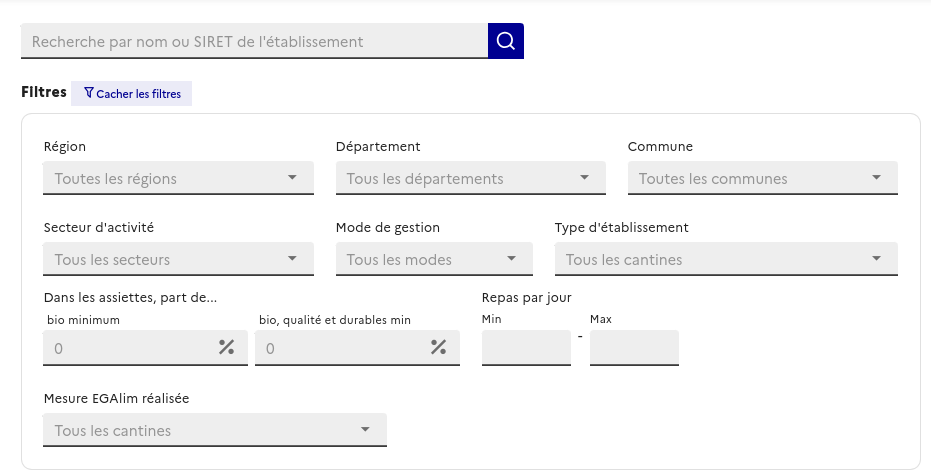Expand the Tous les modes dropdown
The height and width of the screenshot is (474, 931).
pyautogui.click(x=420, y=259)
